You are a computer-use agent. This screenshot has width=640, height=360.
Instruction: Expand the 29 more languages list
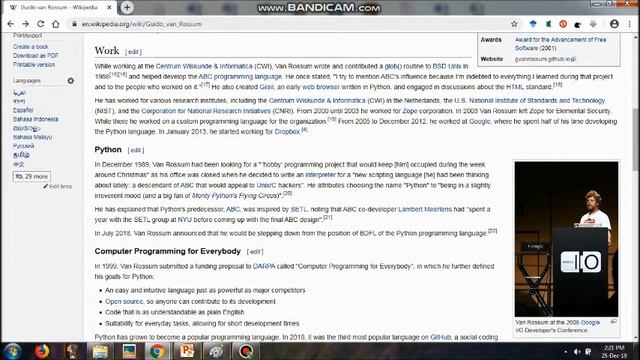click(32, 176)
